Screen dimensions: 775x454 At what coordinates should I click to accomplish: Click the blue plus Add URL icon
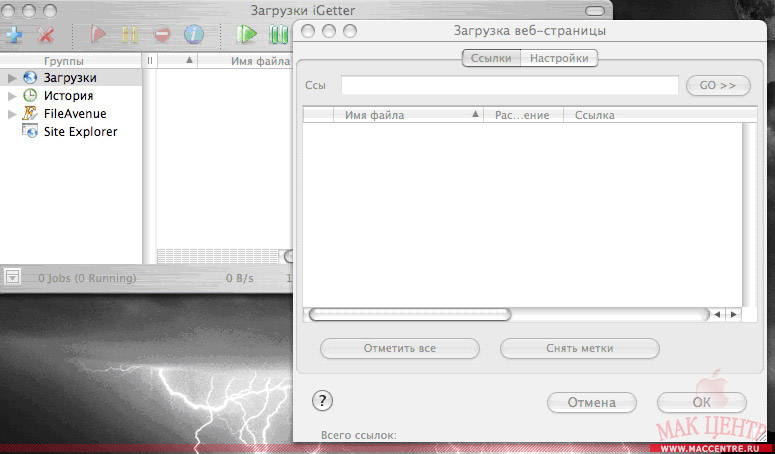pyautogui.click(x=14, y=35)
